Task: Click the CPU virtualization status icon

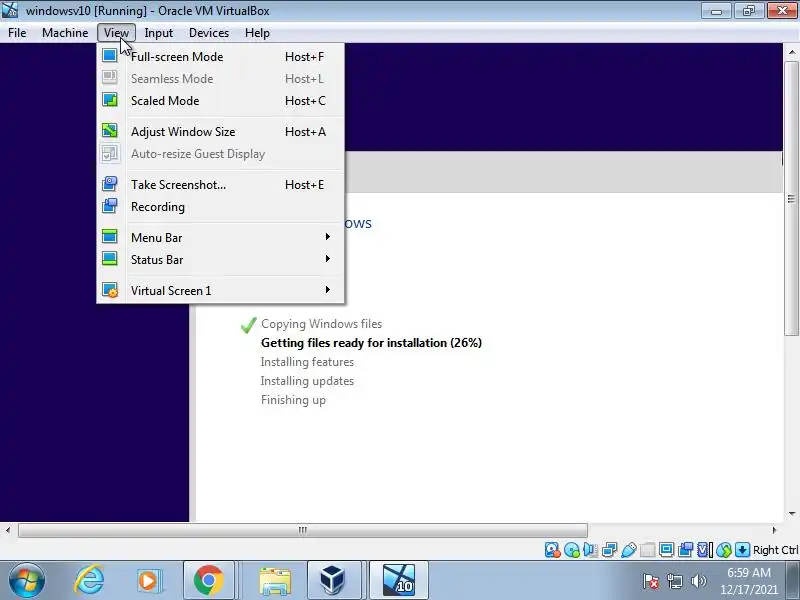Action: 704,549
